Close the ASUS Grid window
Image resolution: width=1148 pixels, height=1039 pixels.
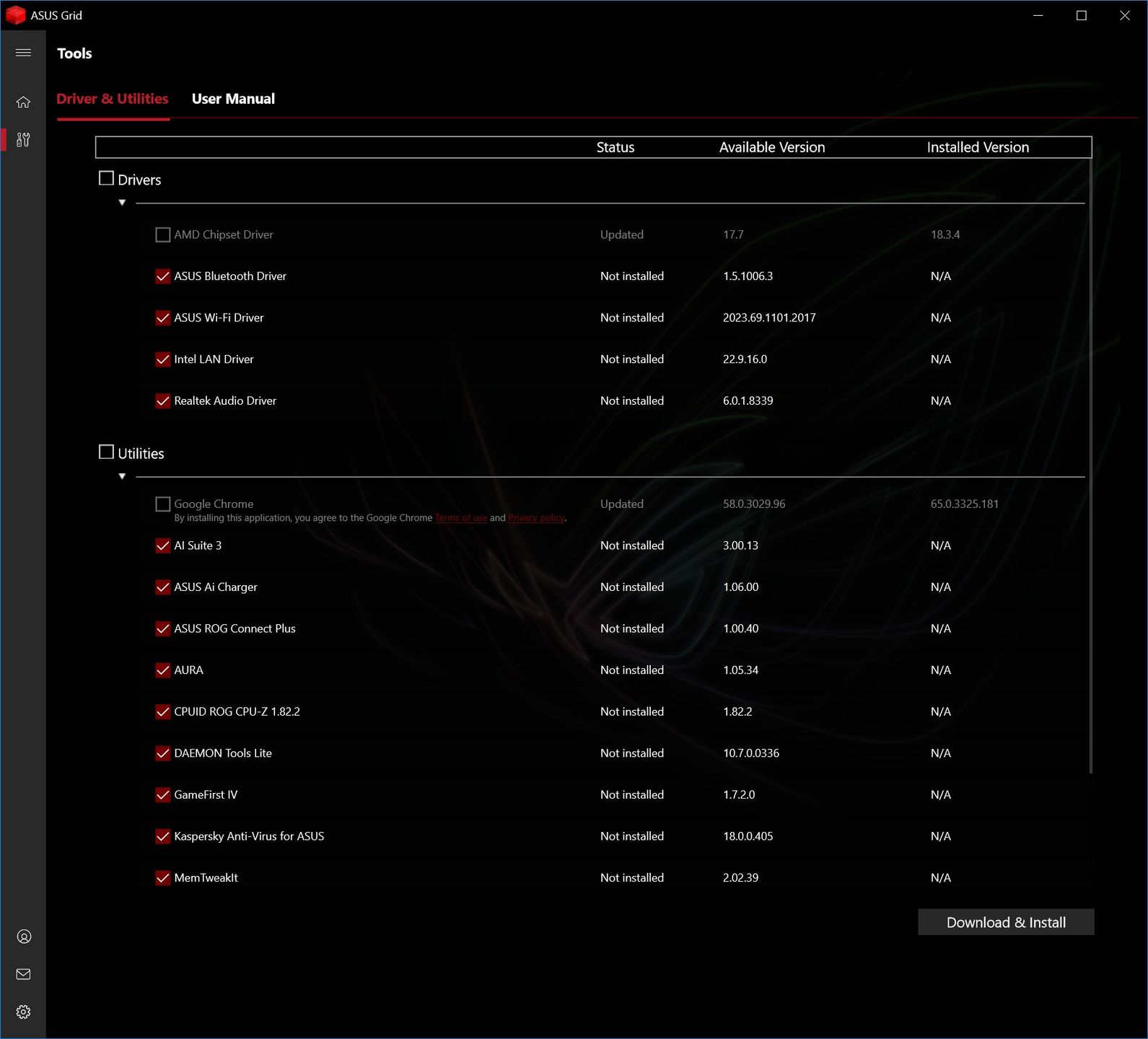pos(1125,15)
